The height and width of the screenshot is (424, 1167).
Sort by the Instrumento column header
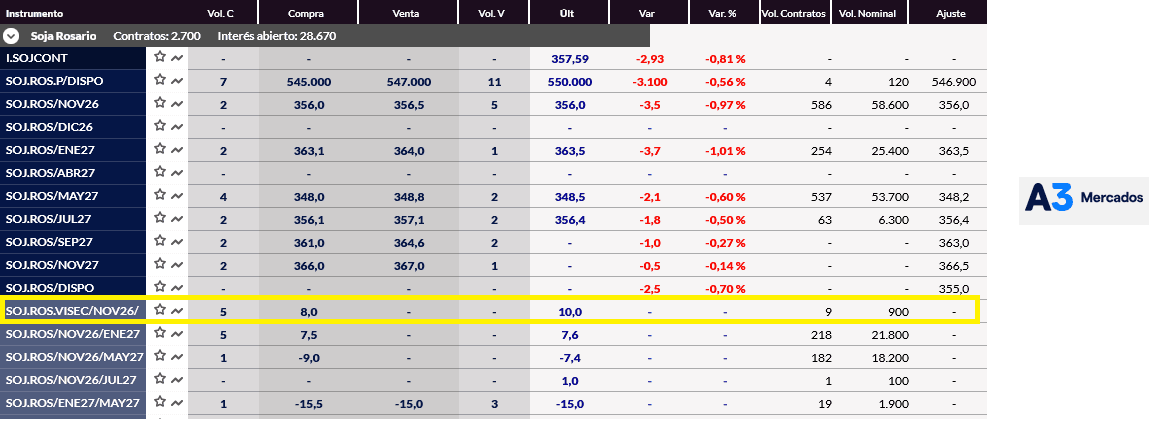pos(34,13)
